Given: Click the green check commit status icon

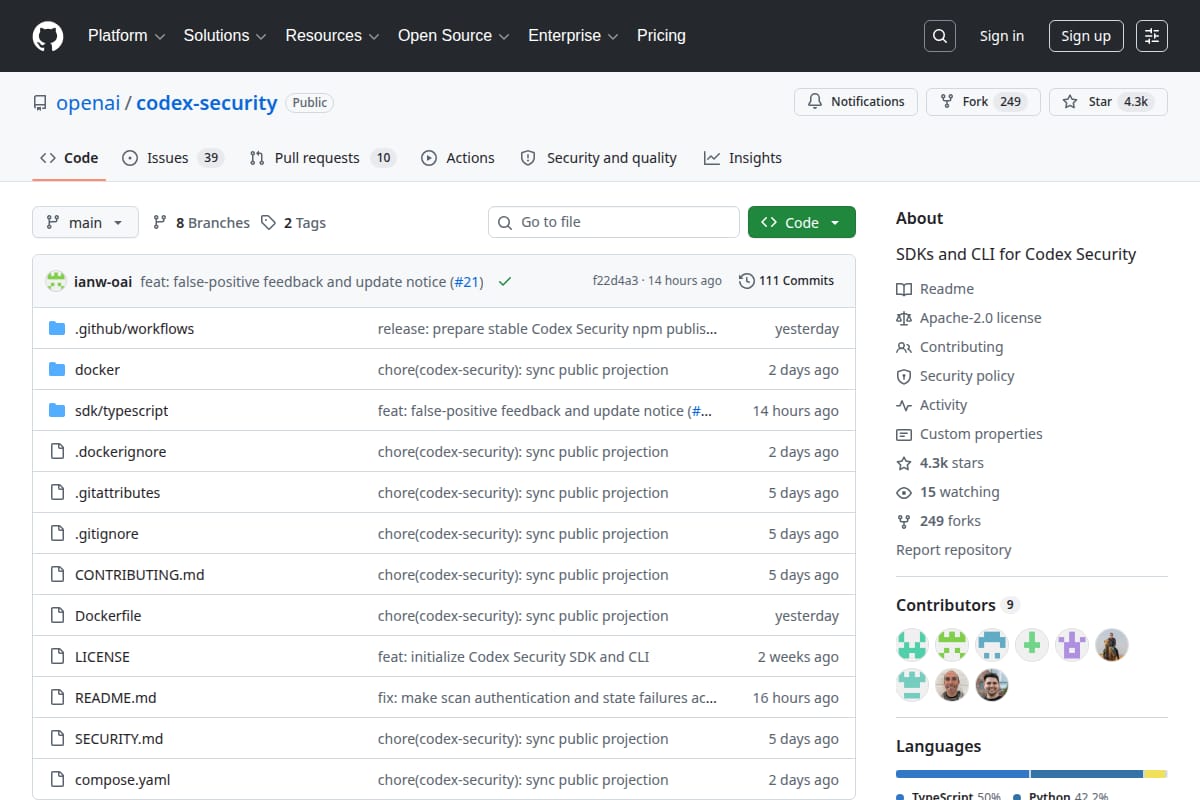Looking at the screenshot, I should point(505,282).
